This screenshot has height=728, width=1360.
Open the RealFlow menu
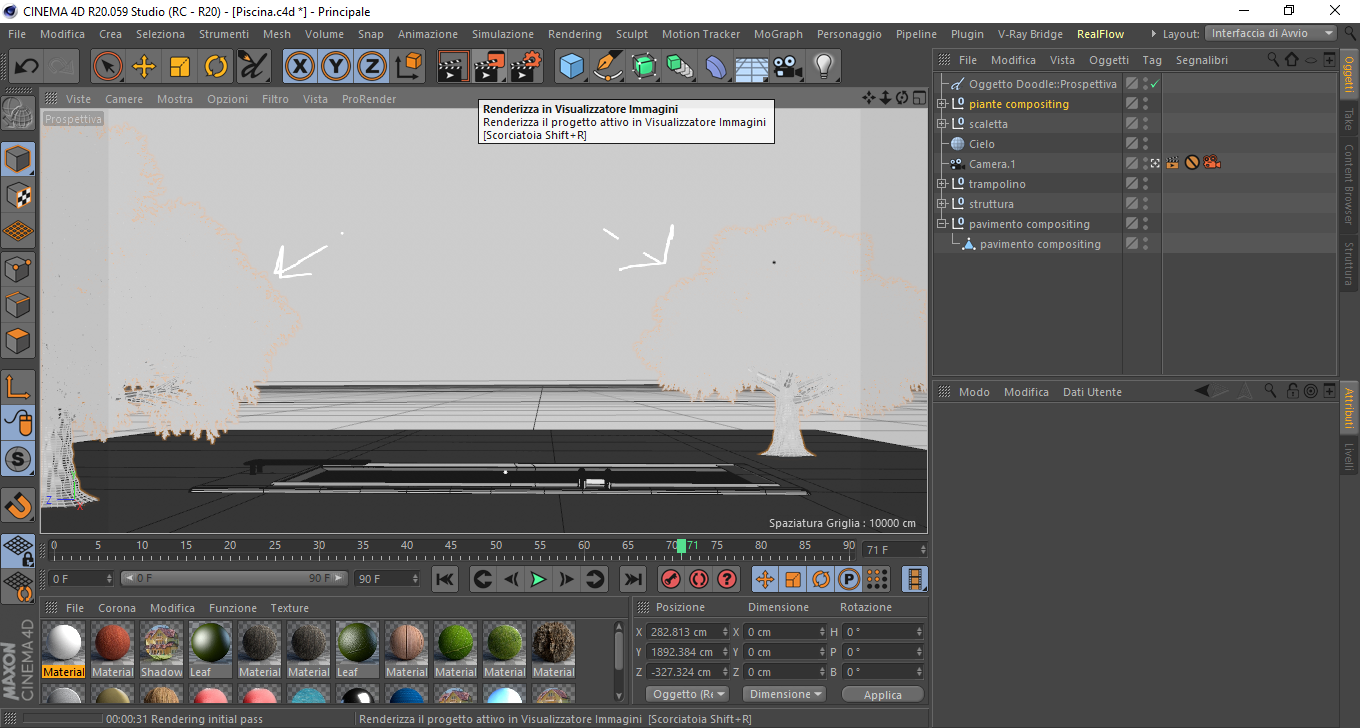coord(1100,34)
